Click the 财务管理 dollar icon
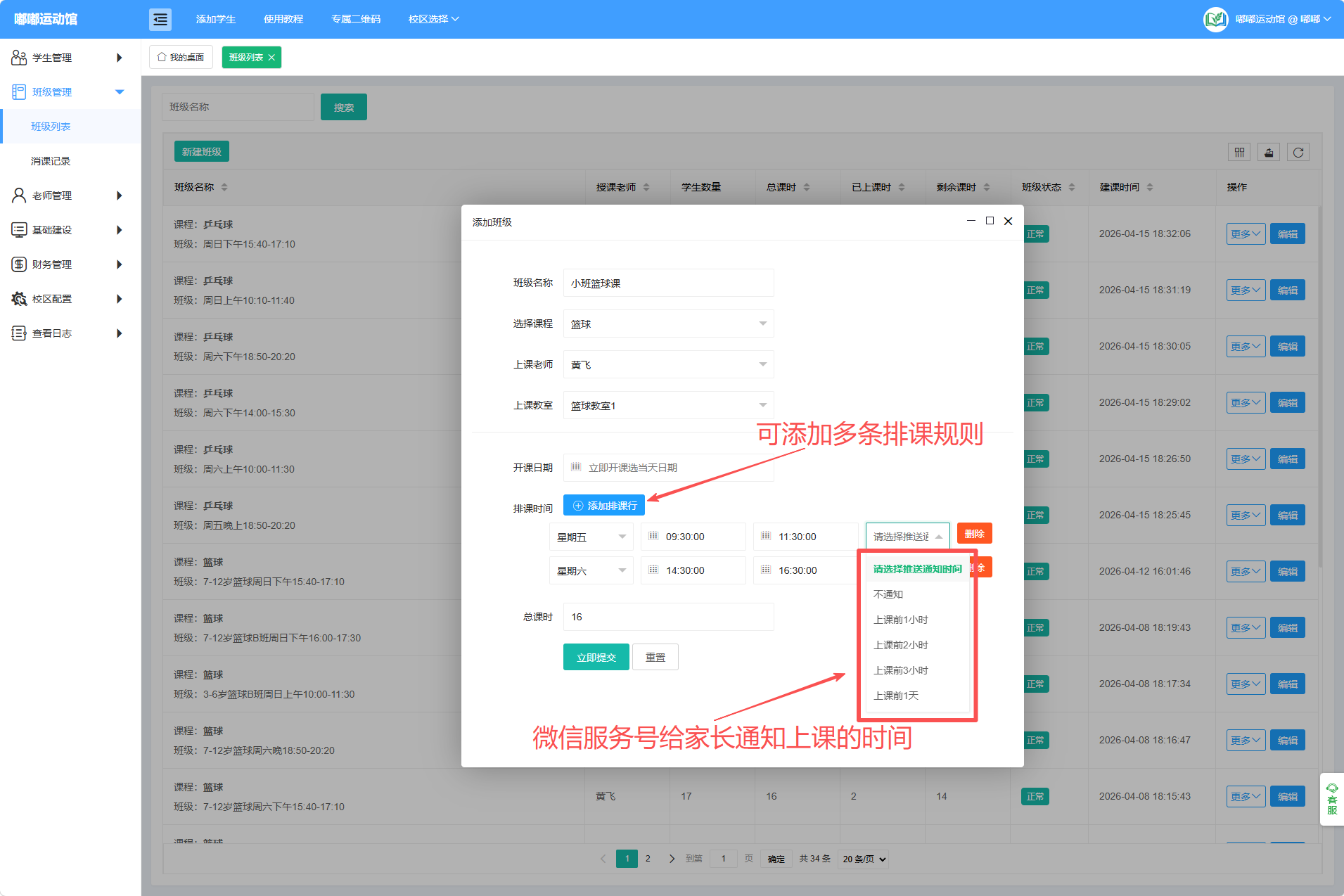 19,264
